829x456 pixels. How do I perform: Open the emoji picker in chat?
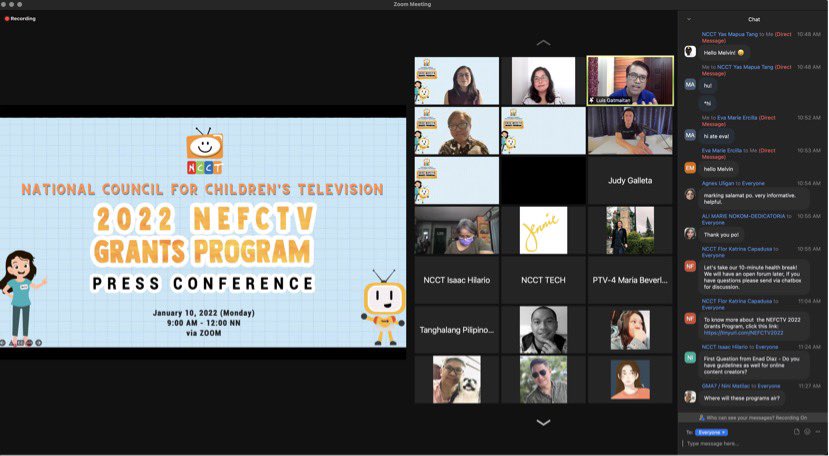(x=807, y=432)
